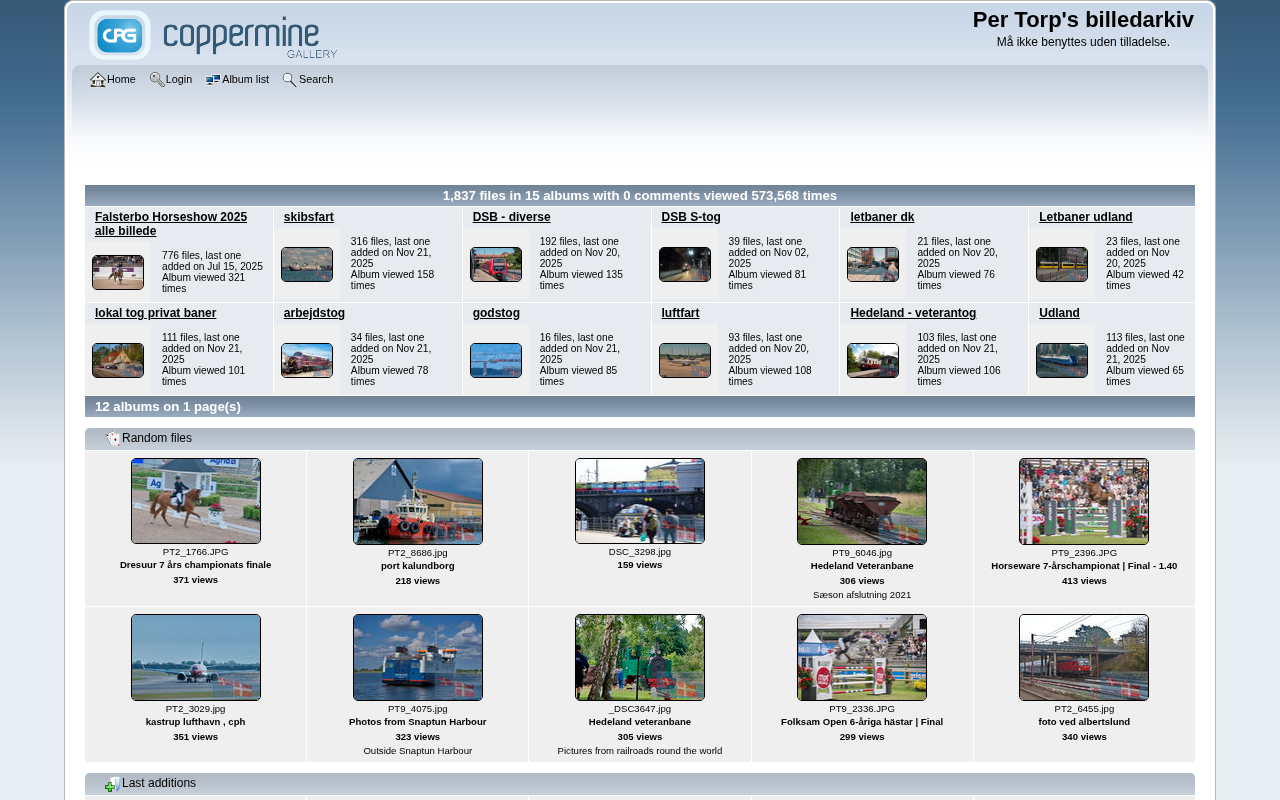The height and width of the screenshot is (800, 1280).
Task: Open the luftfart album link
Action: (681, 313)
